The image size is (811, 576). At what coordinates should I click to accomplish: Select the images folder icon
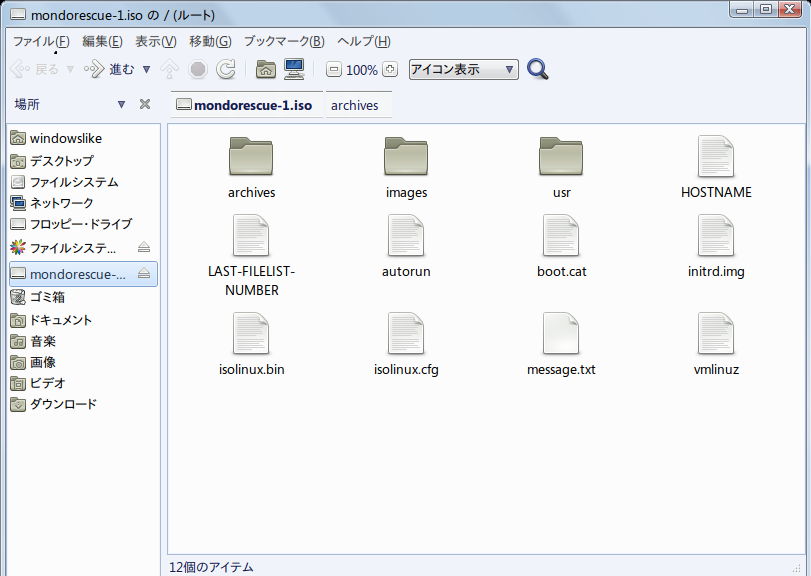[406, 157]
